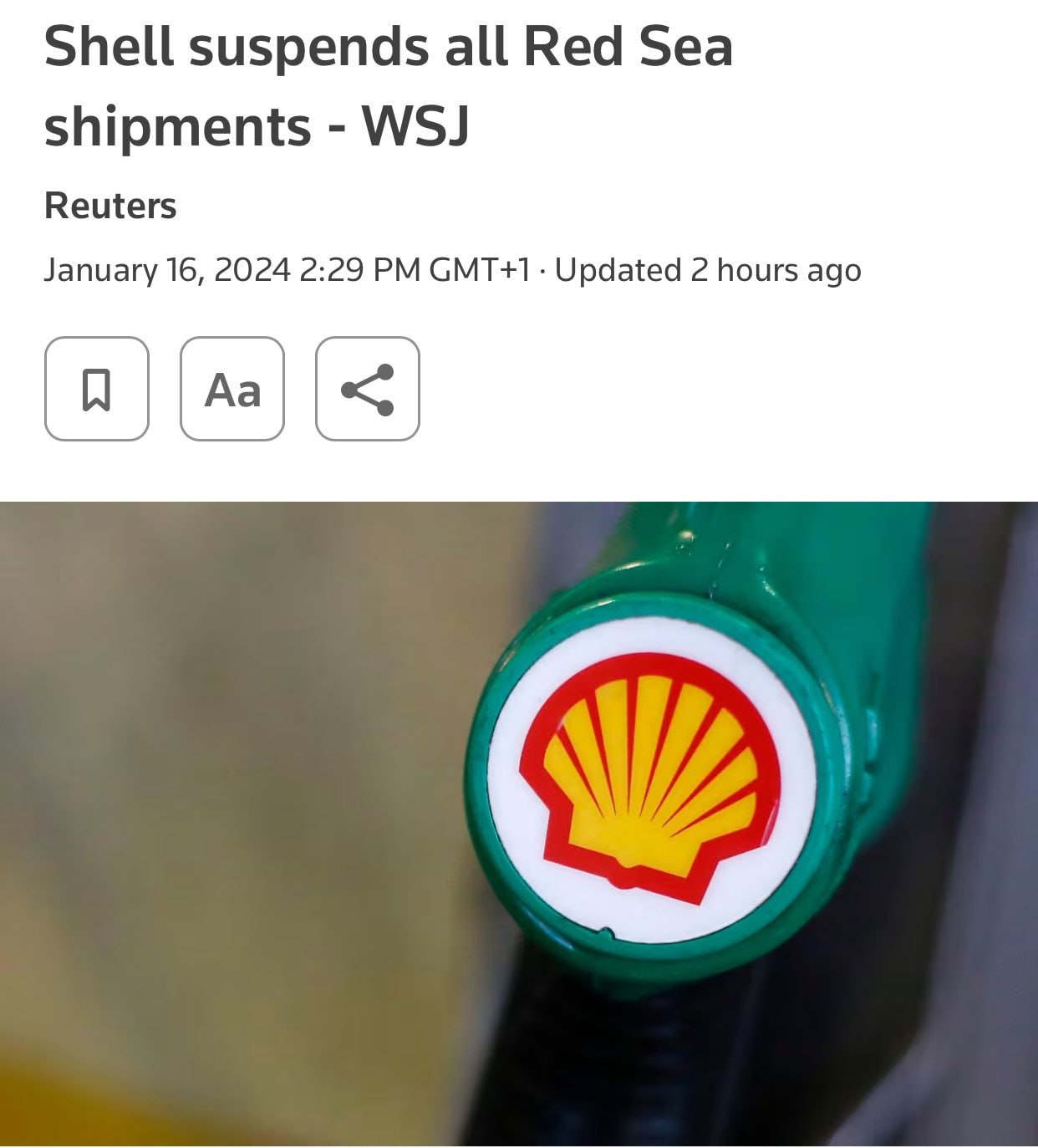The width and height of the screenshot is (1038, 1148).
Task: Select the words 'Red Sea' in headline
Action: click(628, 46)
